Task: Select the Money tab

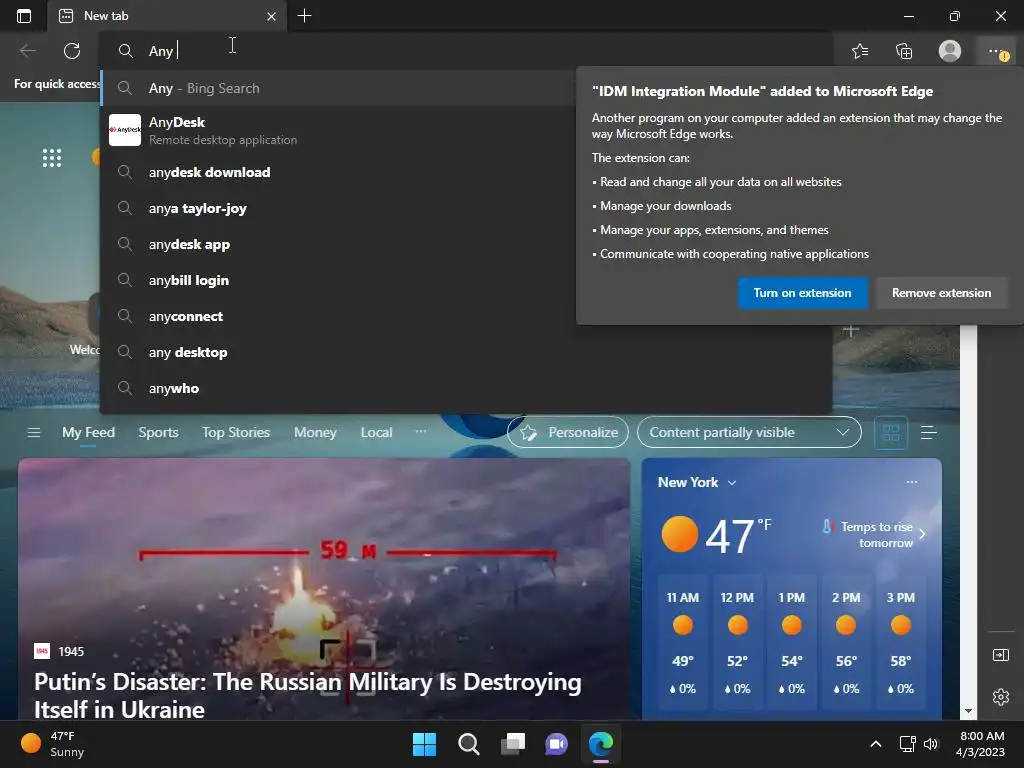Action: (x=315, y=432)
